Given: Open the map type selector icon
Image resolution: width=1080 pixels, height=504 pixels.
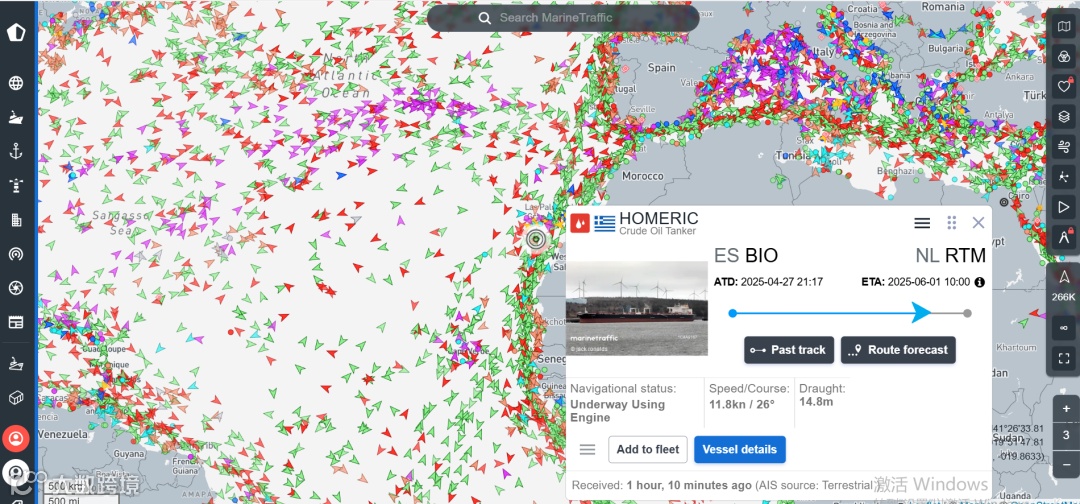Looking at the screenshot, I should point(1064,27).
